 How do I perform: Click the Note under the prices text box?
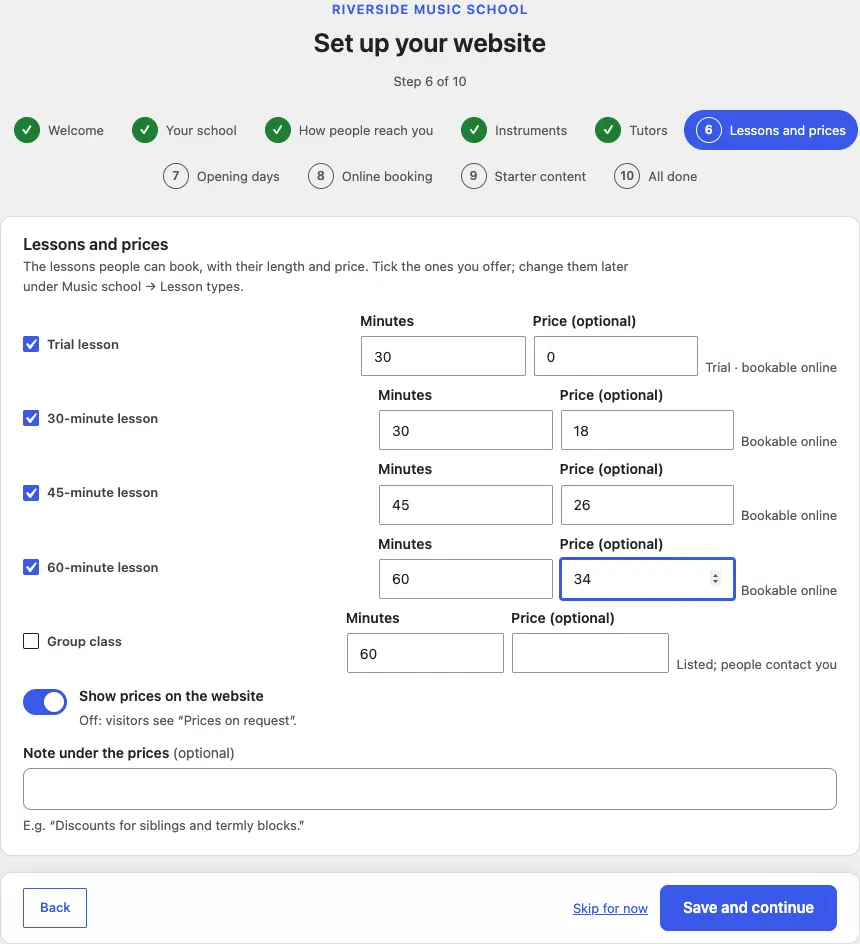[430, 789]
